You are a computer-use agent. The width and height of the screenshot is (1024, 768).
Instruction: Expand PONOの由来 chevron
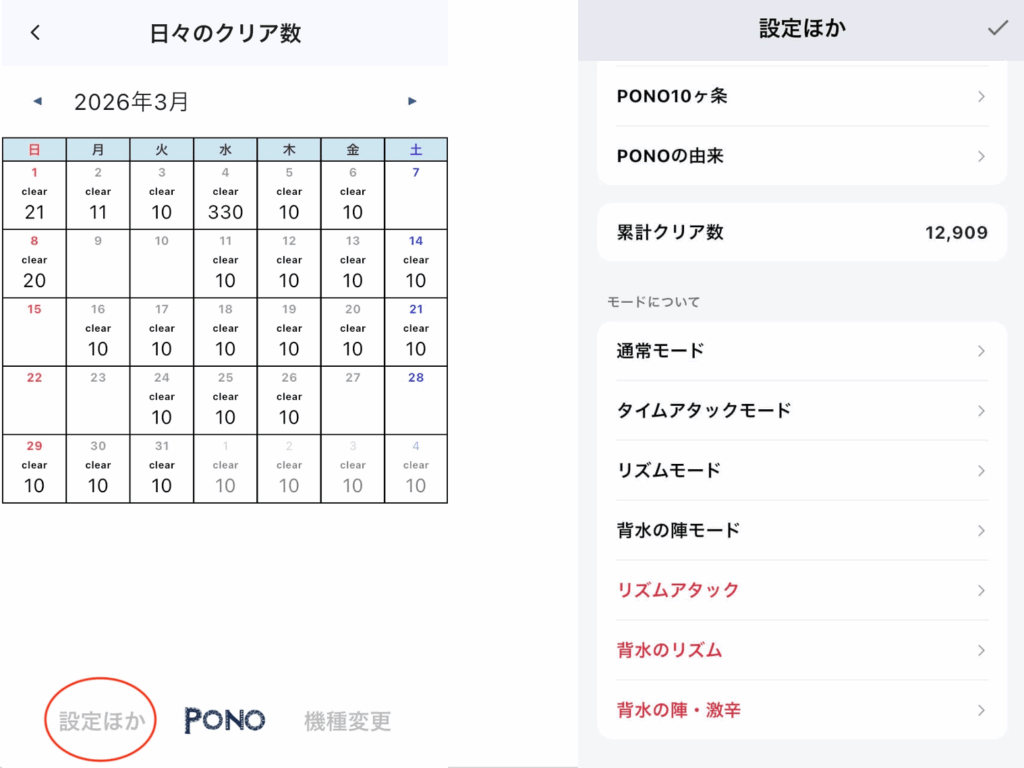click(981, 156)
